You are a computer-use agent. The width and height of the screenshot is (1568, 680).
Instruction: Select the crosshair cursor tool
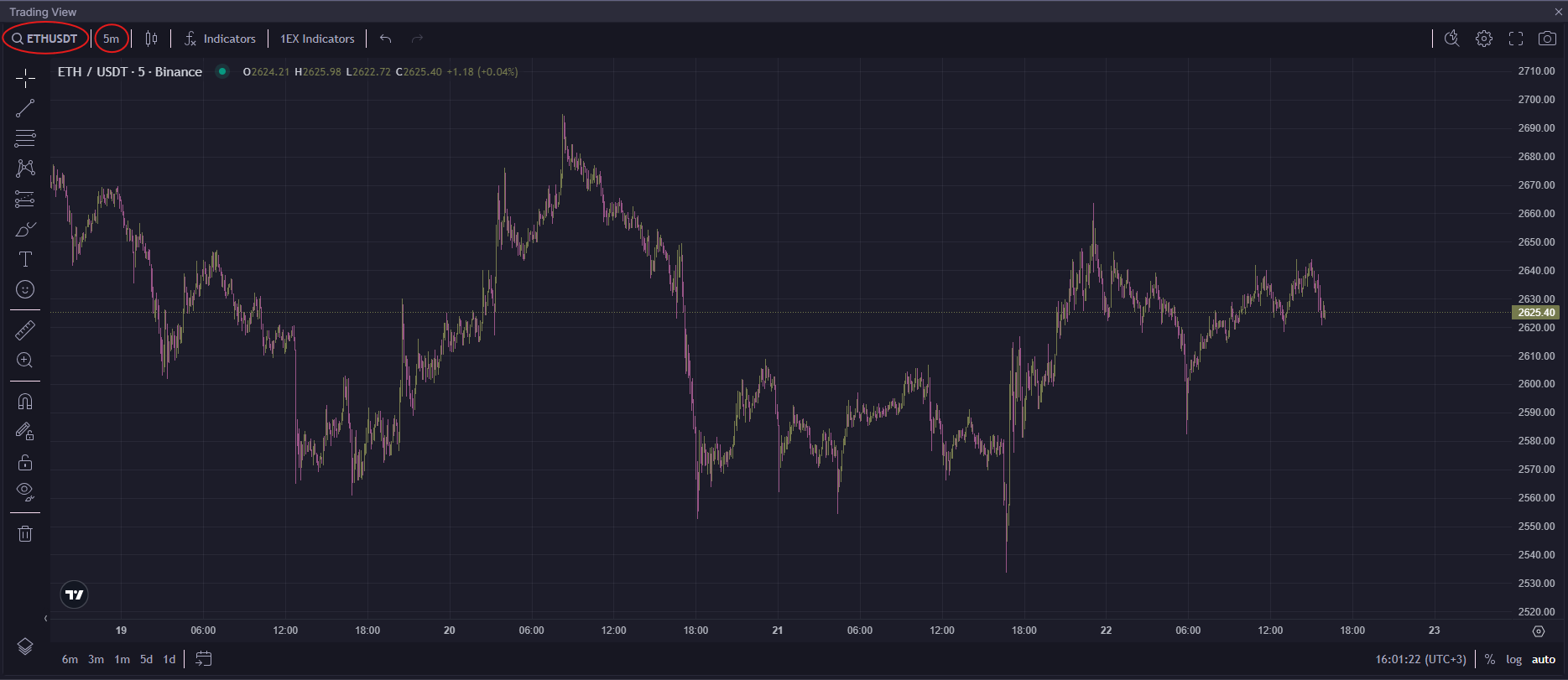25,79
